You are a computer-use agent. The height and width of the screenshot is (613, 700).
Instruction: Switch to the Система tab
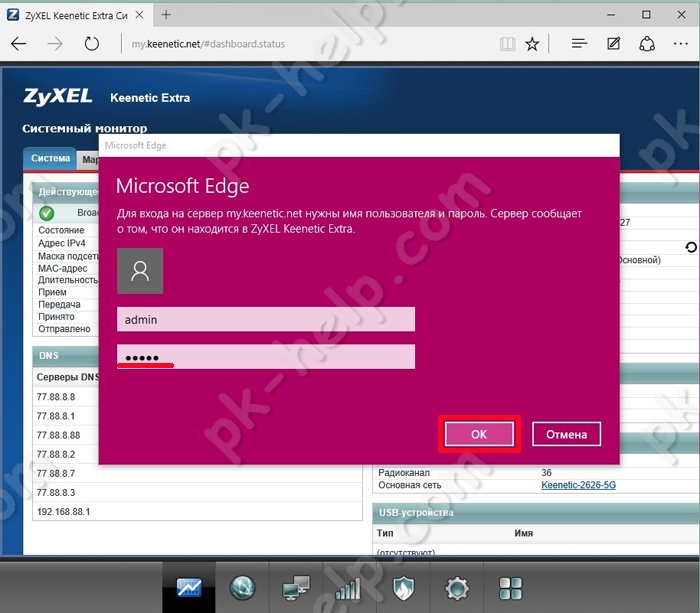tap(50, 158)
